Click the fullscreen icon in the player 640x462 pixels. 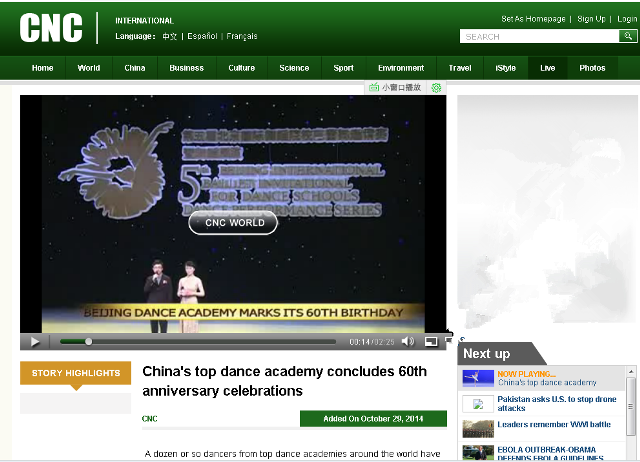point(448,340)
